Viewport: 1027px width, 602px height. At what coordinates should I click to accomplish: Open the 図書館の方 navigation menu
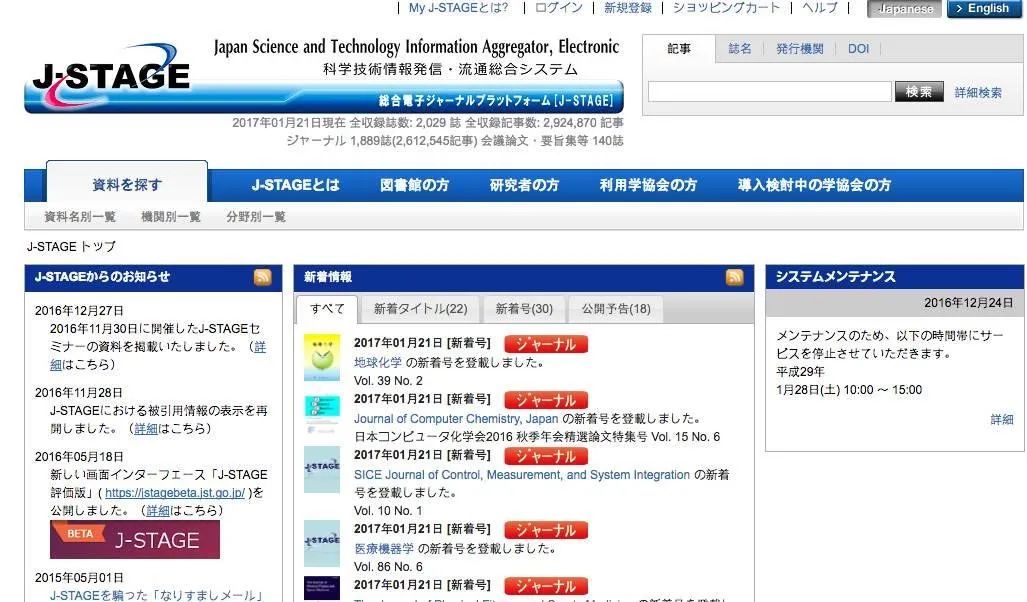[414, 185]
